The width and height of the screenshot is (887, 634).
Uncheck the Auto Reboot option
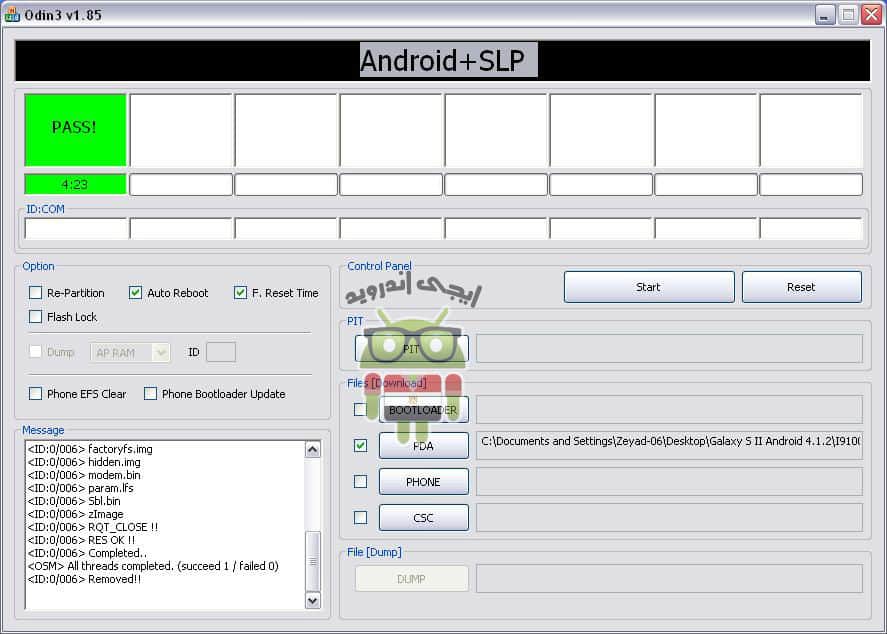pyautogui.click(x=135, y=292)
